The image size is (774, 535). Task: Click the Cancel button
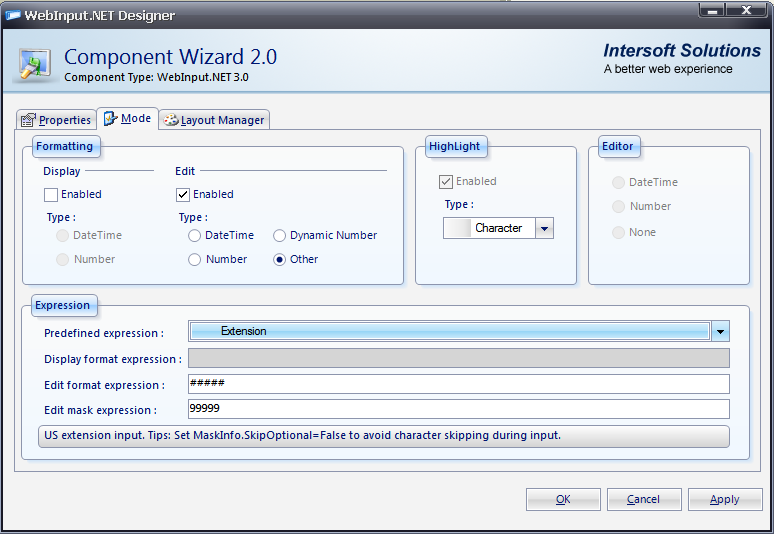coord(643,500)
